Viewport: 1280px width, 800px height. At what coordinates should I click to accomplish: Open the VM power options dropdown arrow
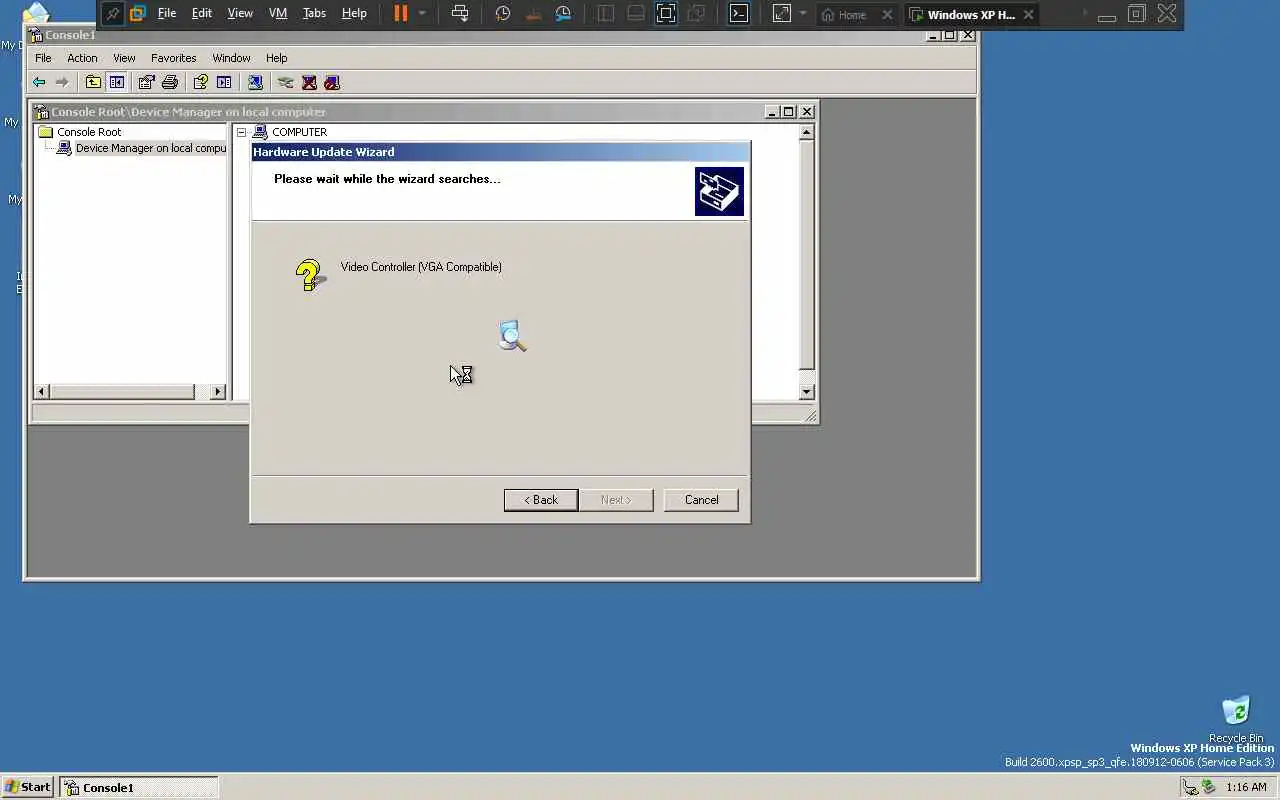pos(422,14)
